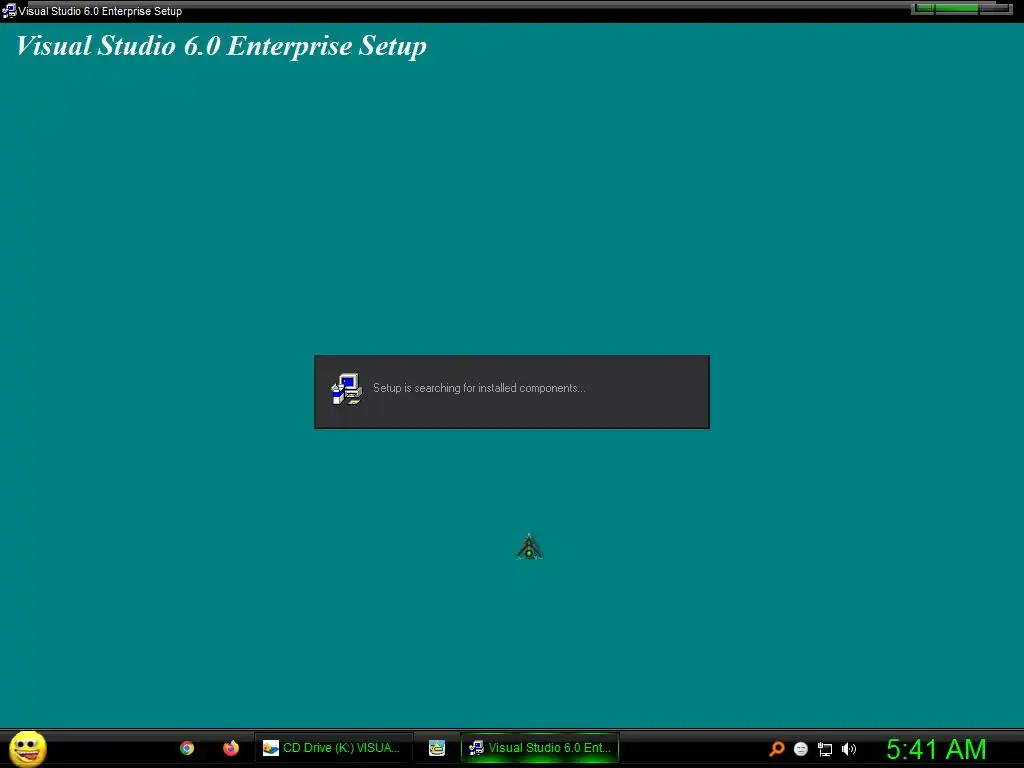Launch Google Chrome from the taskbar

(x=187, y=748)
